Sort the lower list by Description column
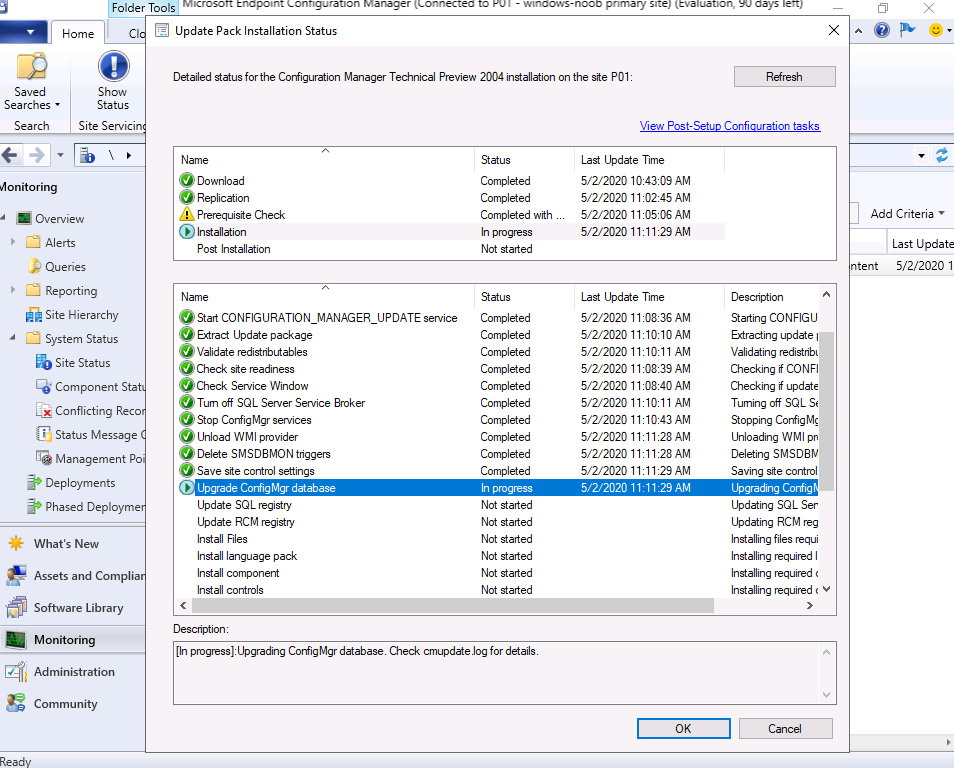 point(771,297)
